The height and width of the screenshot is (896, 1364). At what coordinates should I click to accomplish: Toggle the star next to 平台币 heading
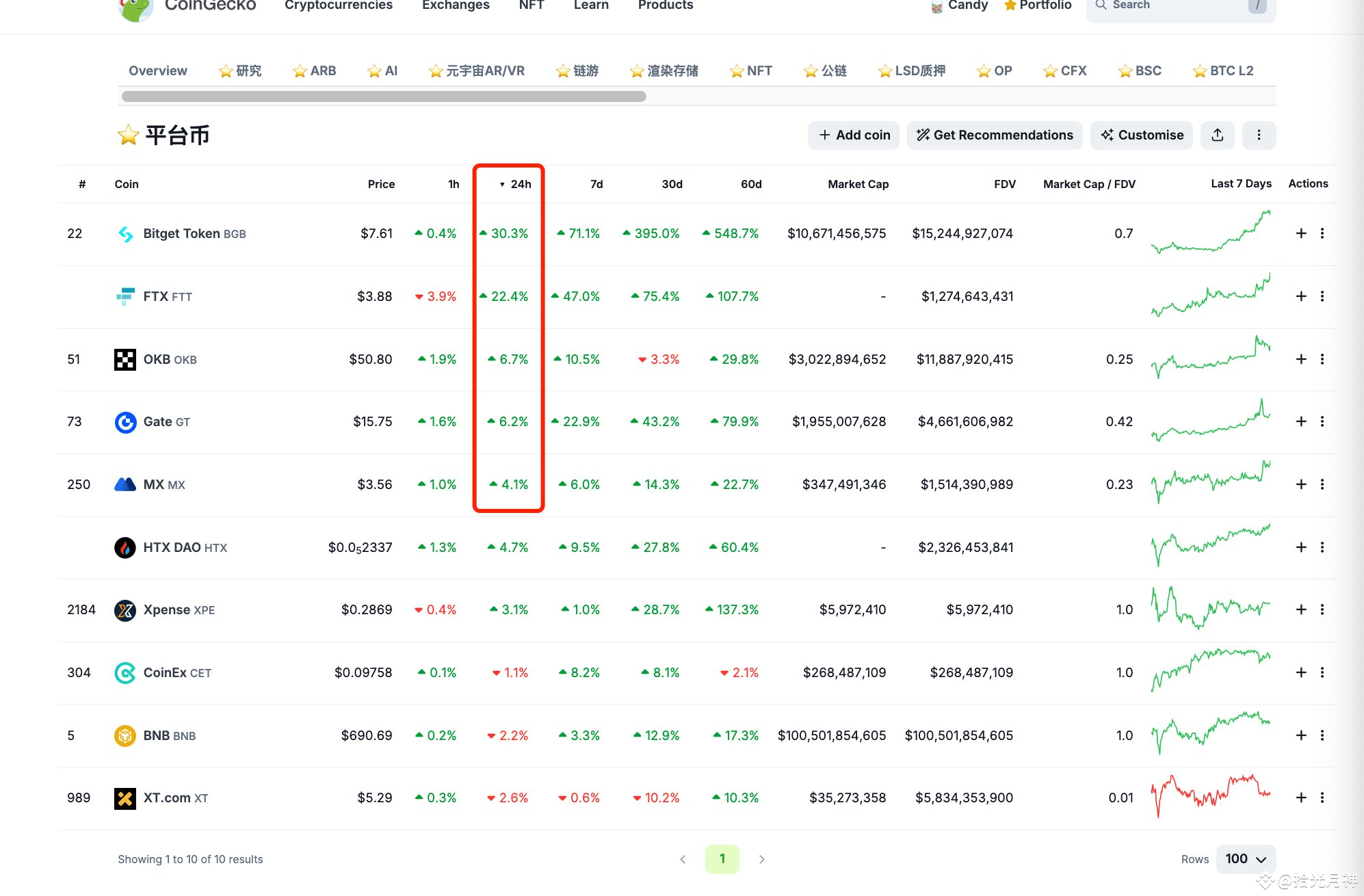tap(128, 135)
